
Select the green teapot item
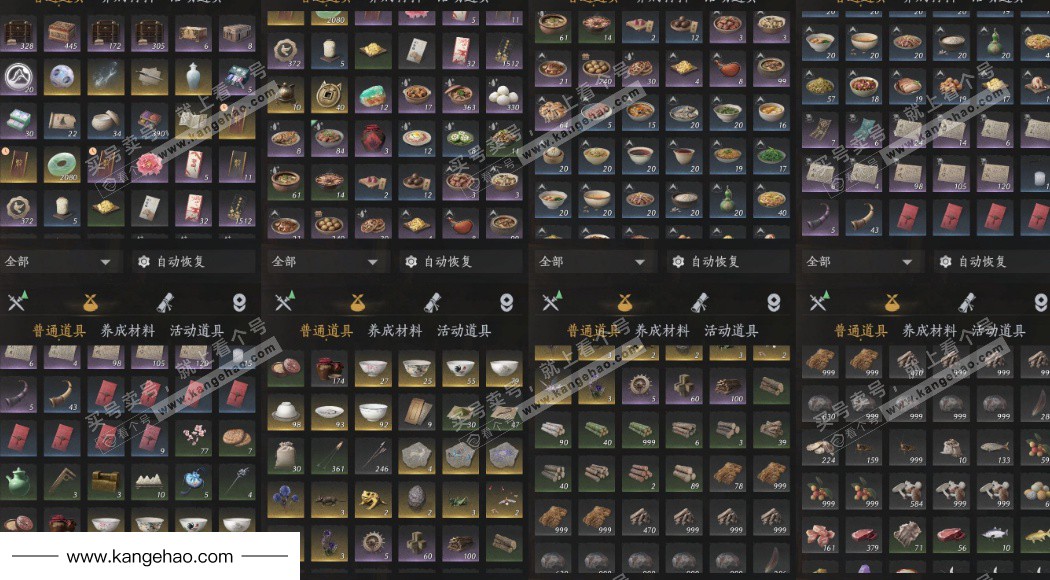[x=18, y=482]
